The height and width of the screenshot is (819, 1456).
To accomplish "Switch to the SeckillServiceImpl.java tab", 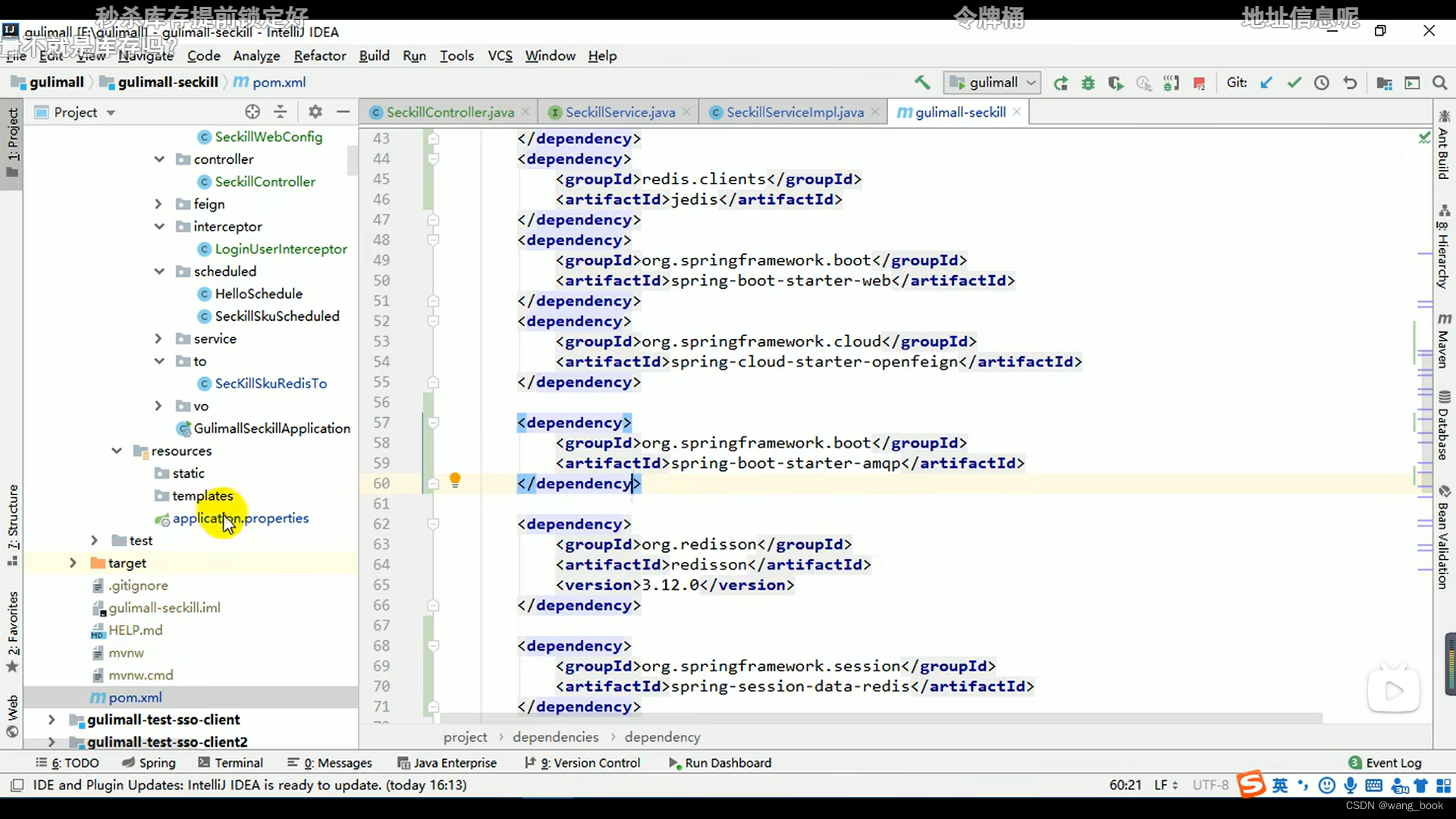I will pos(795,112).
